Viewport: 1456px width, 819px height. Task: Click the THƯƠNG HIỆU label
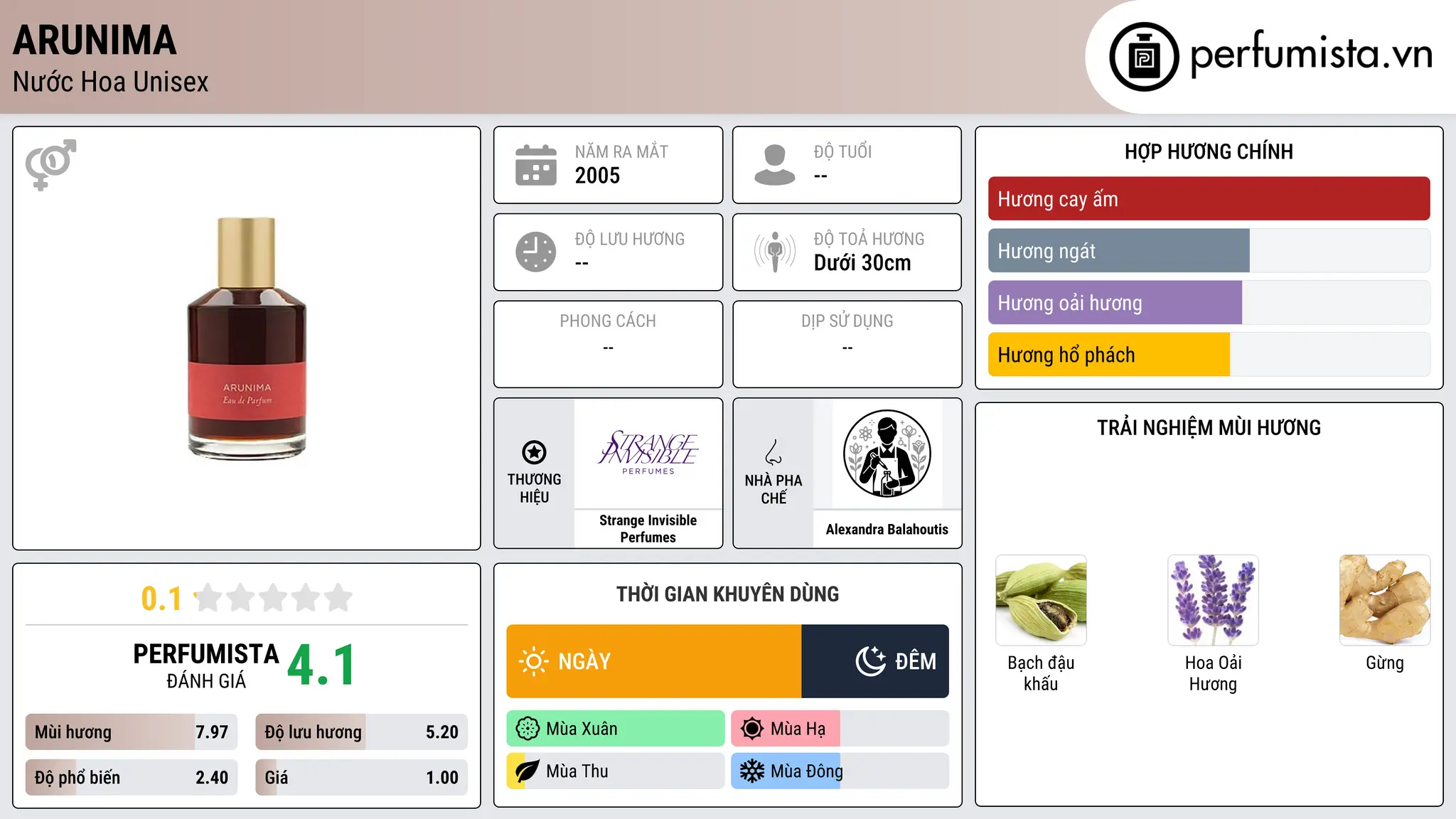pos(534,488)
